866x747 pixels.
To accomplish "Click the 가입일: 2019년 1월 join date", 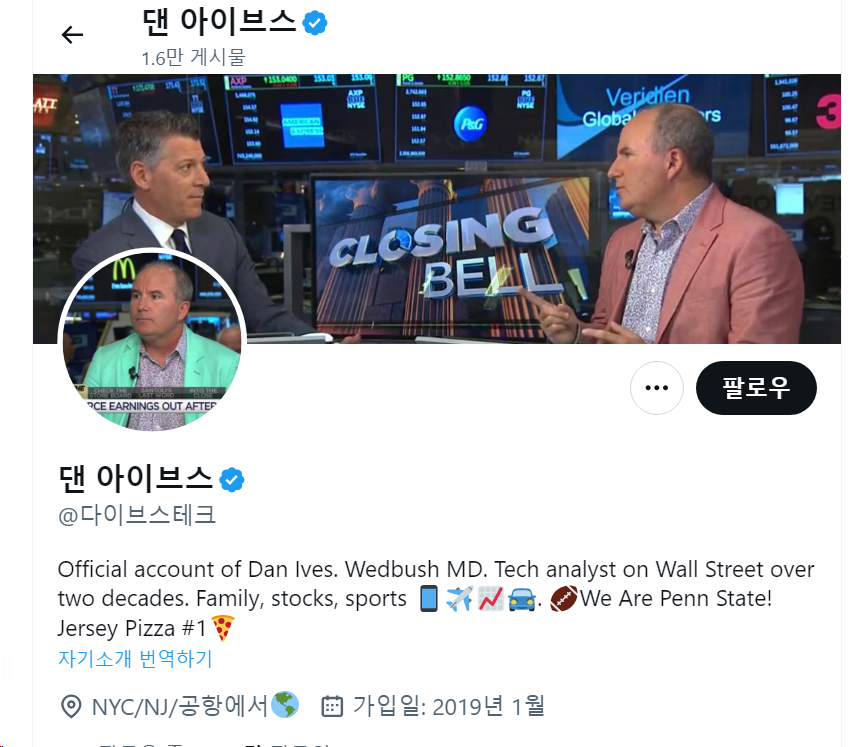I will 449,706.
